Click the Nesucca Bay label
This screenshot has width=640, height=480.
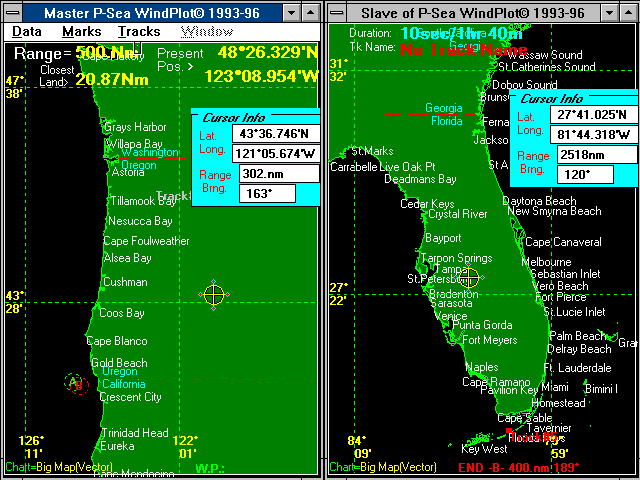[x=140, y=221]
